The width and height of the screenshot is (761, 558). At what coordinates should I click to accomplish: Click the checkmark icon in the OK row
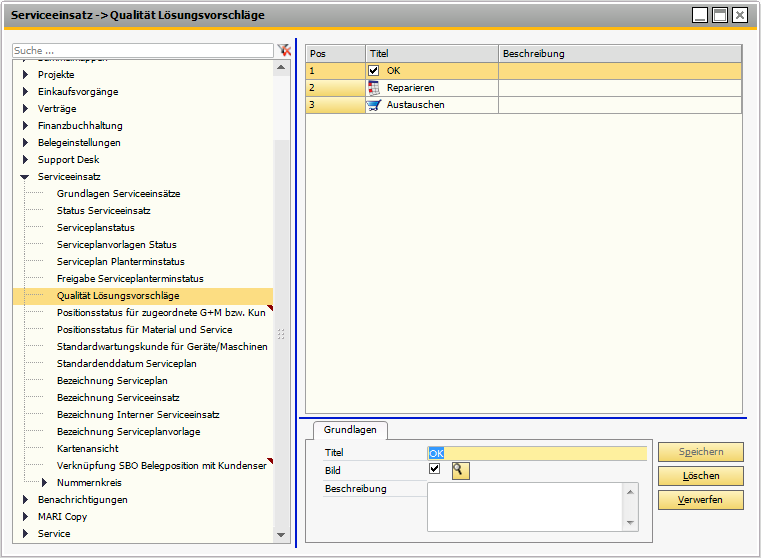374,71
